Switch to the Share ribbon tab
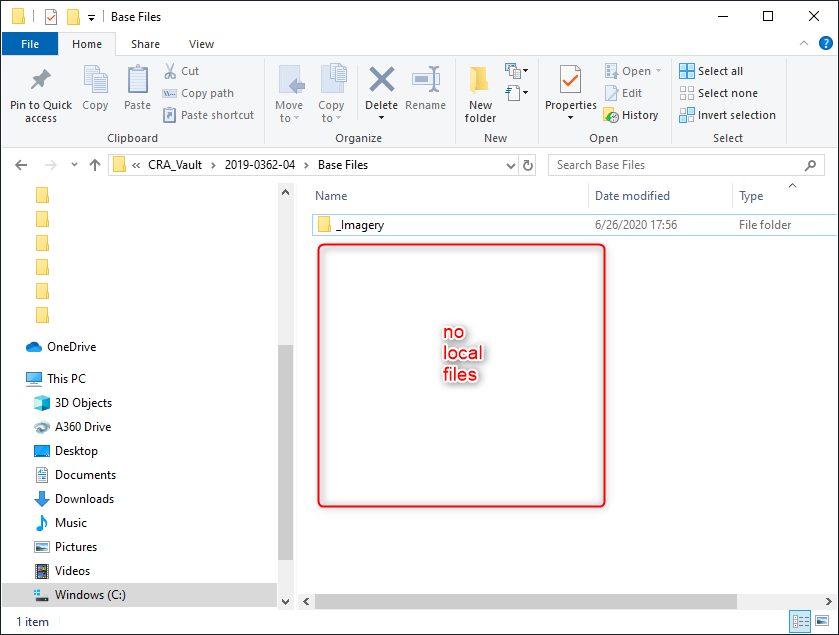839x635 pixels. click(145, 44)
